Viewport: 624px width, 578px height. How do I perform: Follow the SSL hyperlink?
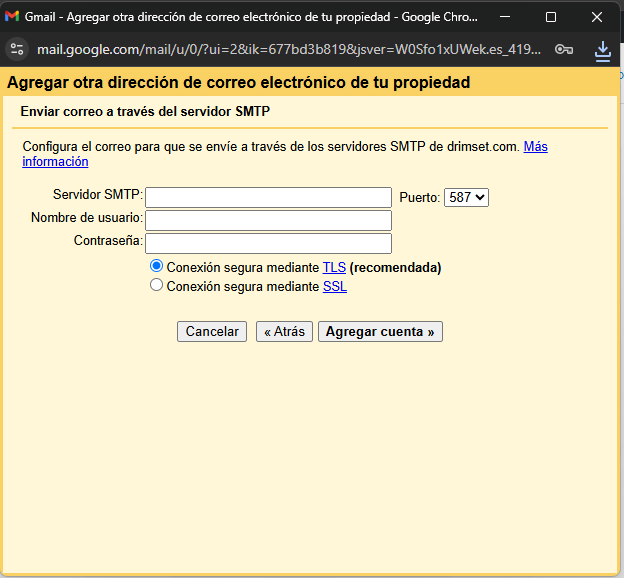point(335,286)
